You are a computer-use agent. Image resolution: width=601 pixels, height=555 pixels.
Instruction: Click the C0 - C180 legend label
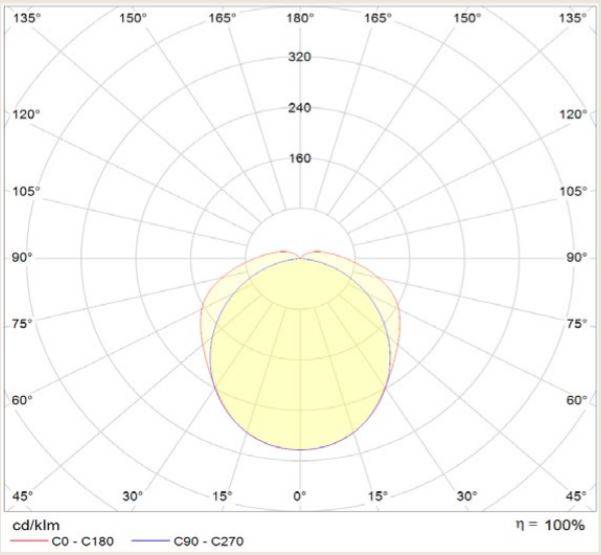(83, 541)
